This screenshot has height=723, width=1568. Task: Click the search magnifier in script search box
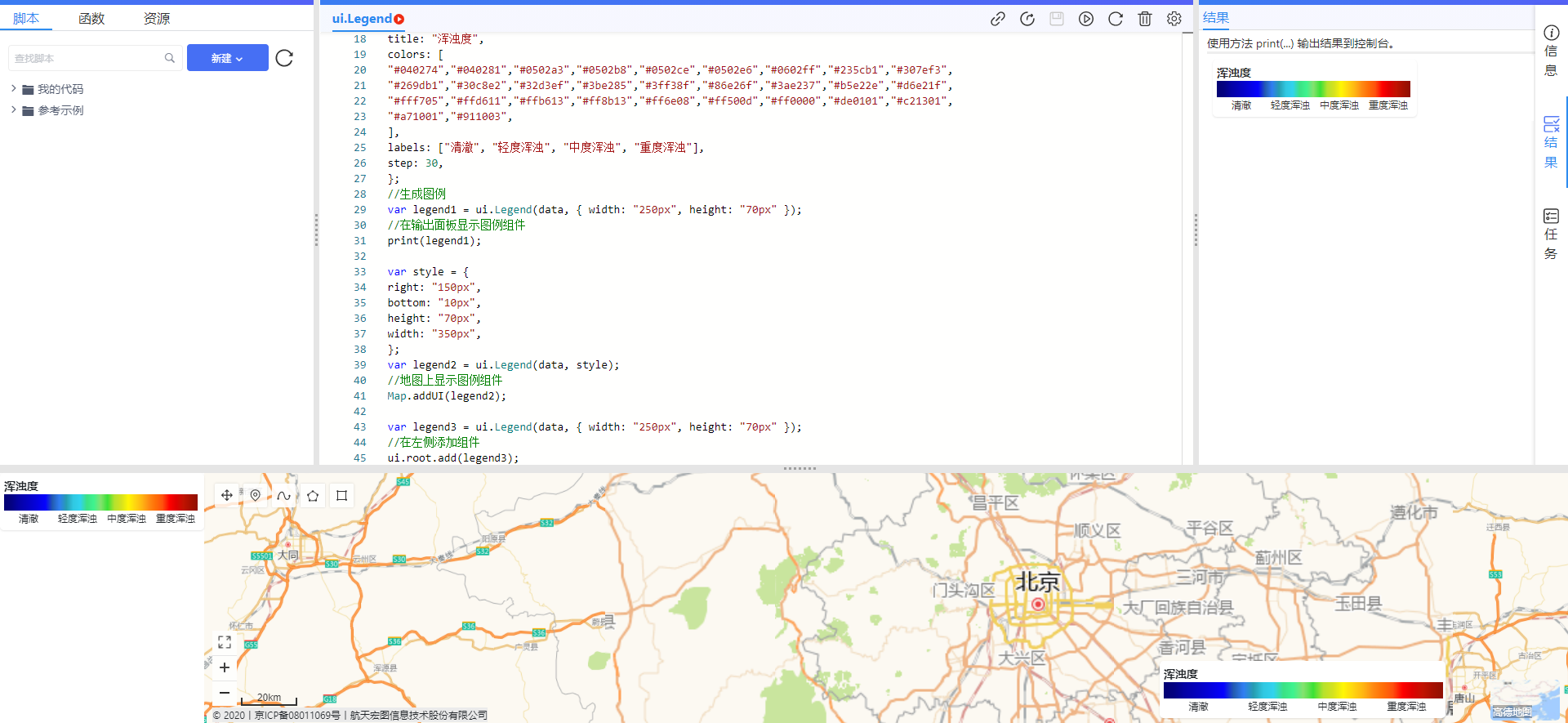pyautogui.click(x=170, y=58)
